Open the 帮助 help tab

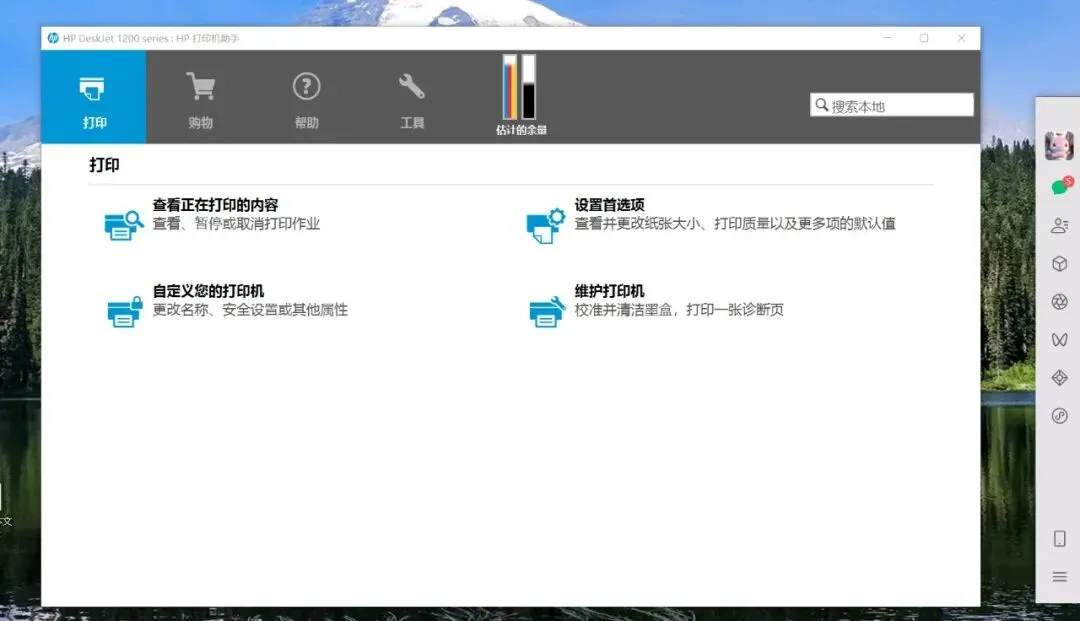(307, 100)
